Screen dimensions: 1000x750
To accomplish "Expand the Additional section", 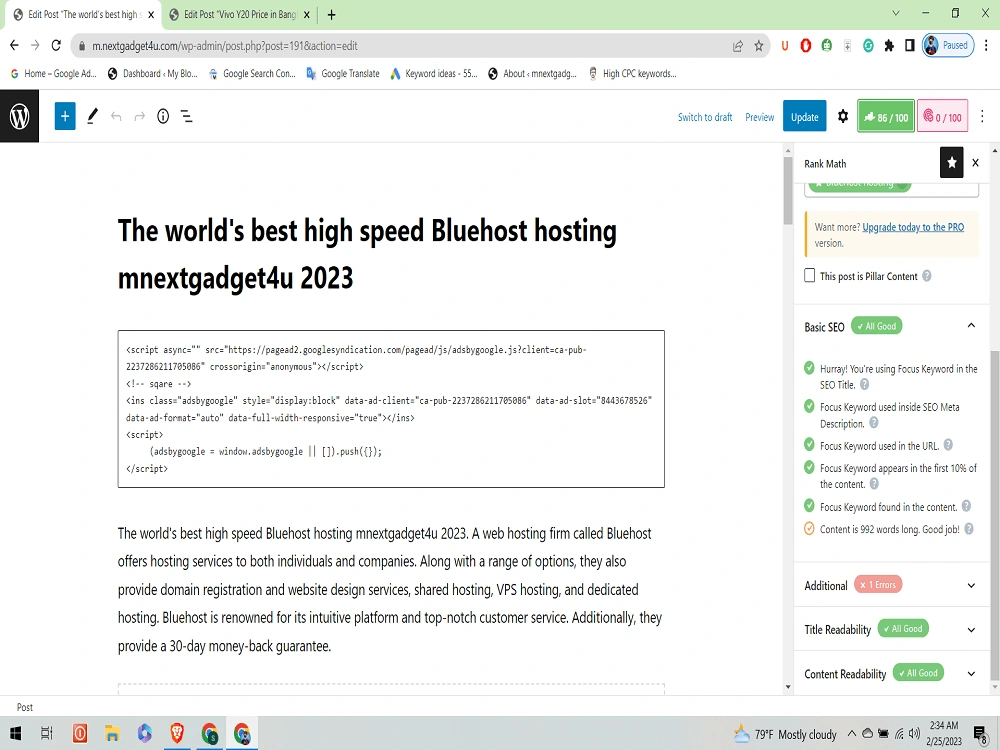I will (971, 585).
